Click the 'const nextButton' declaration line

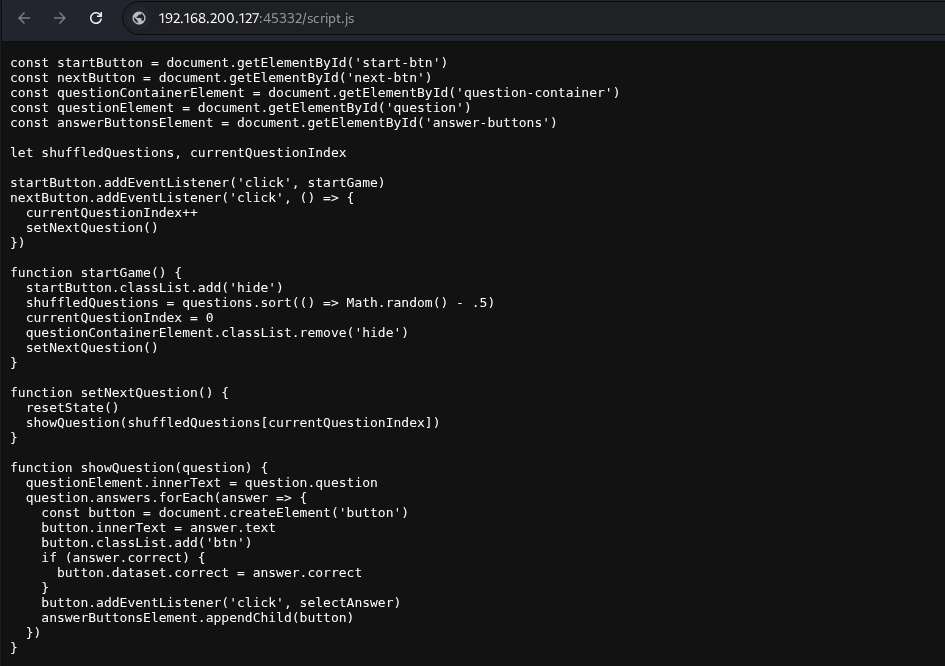click(x=221, y=78)
